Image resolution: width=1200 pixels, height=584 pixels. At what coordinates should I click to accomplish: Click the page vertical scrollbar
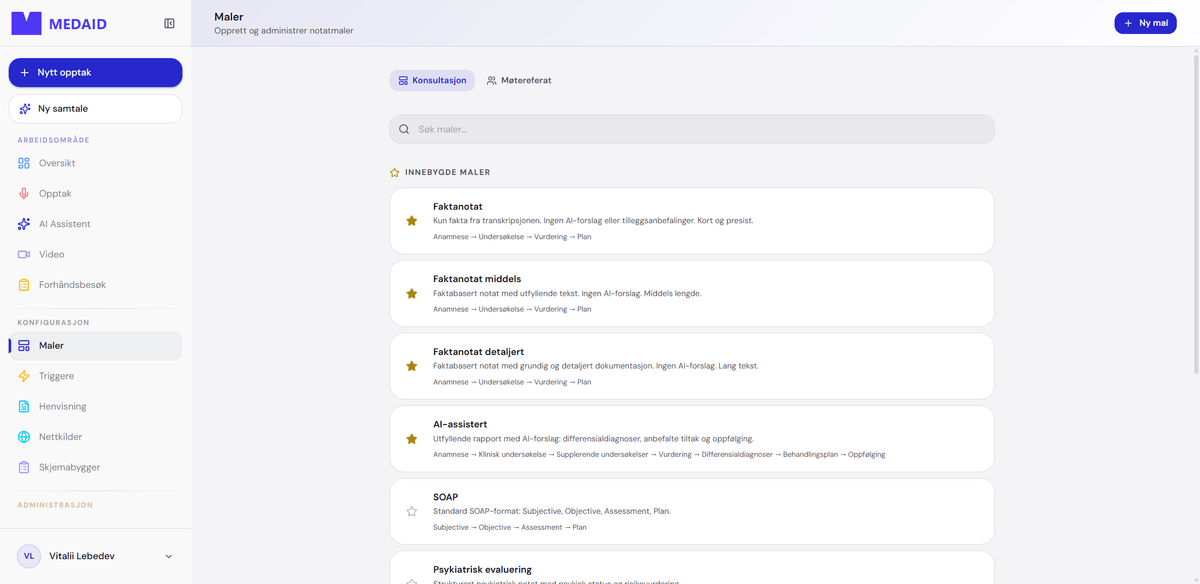pyautogui.click(x=1195, y=210)
